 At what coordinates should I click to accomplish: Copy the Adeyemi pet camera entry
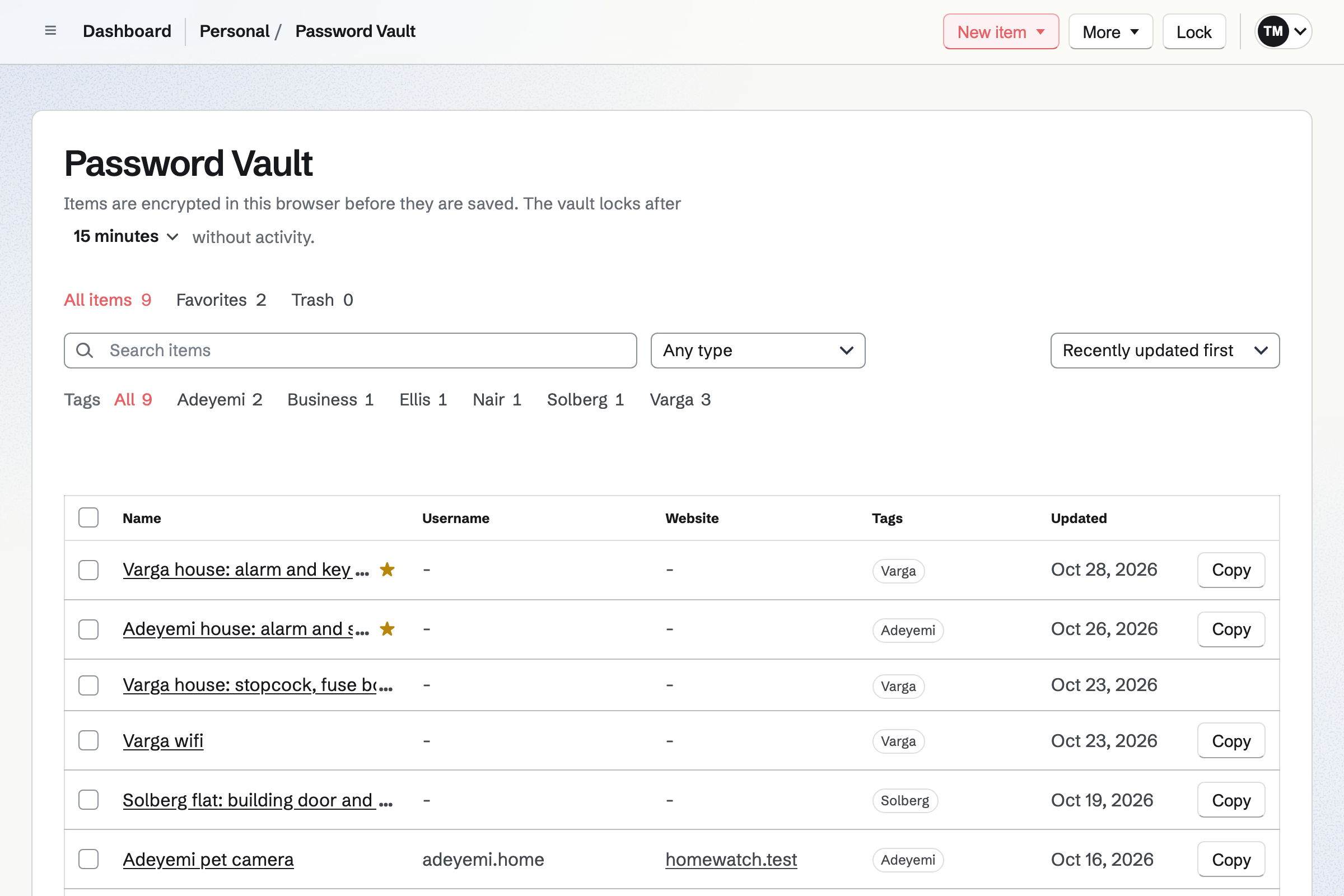1231,860
